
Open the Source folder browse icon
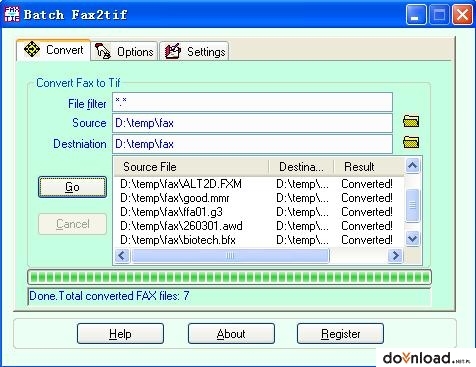click(411, 121)
